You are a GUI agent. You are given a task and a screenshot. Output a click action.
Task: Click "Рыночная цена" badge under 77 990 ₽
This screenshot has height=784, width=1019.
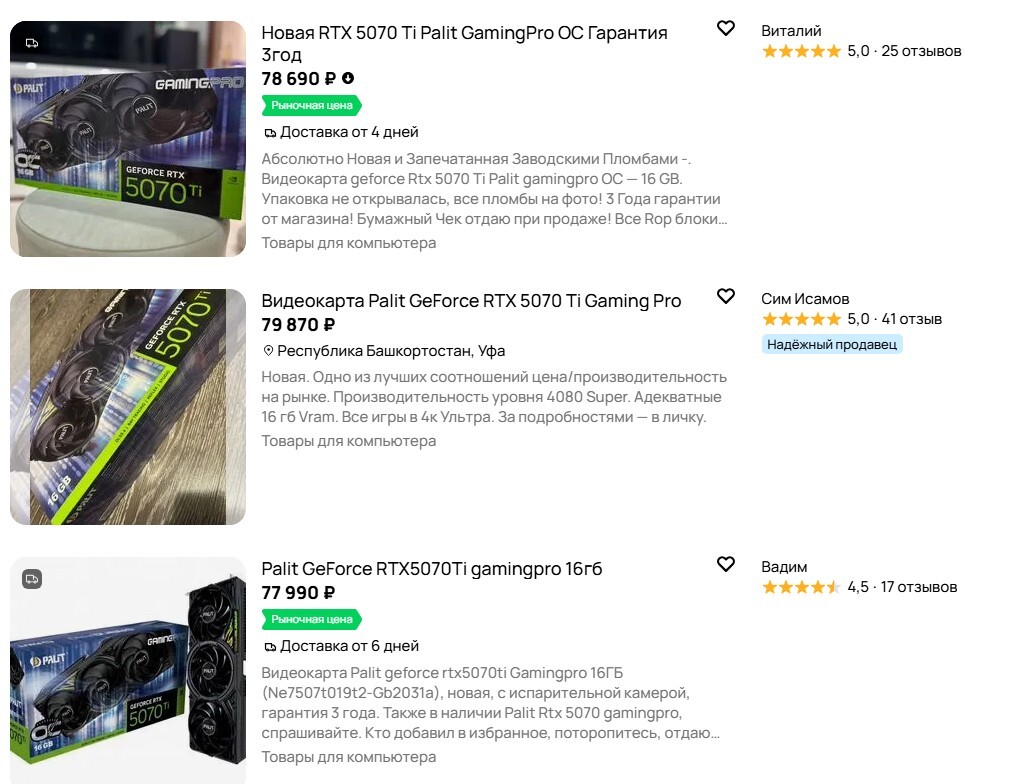coord(311,620)
